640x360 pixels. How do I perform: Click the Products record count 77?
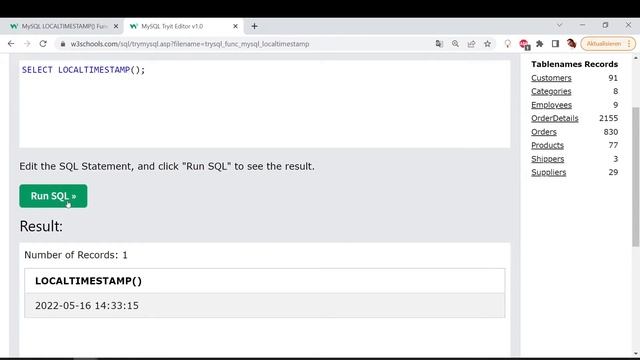[x=613, y=145]
